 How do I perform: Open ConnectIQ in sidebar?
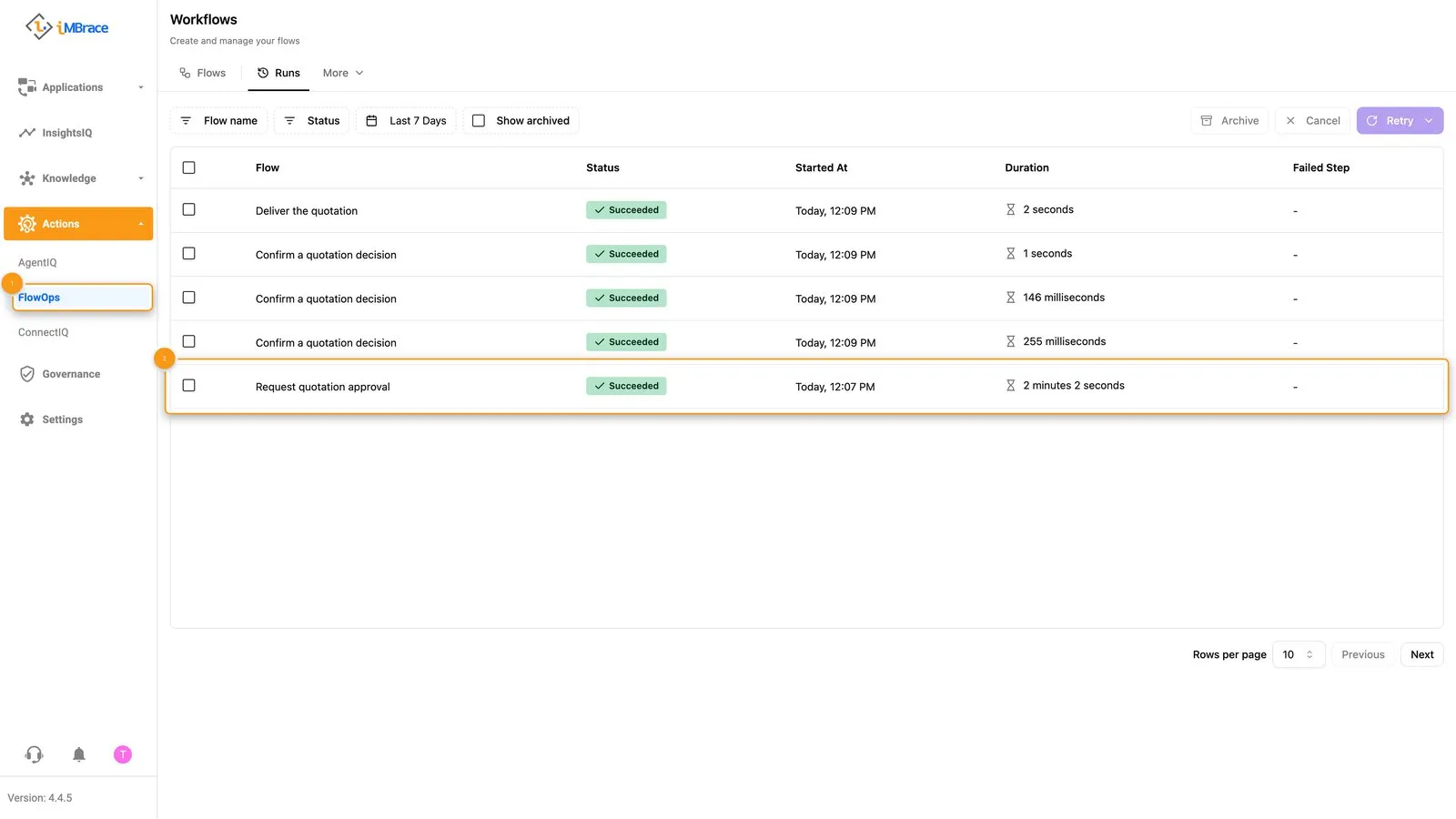[x=43, y=332]
